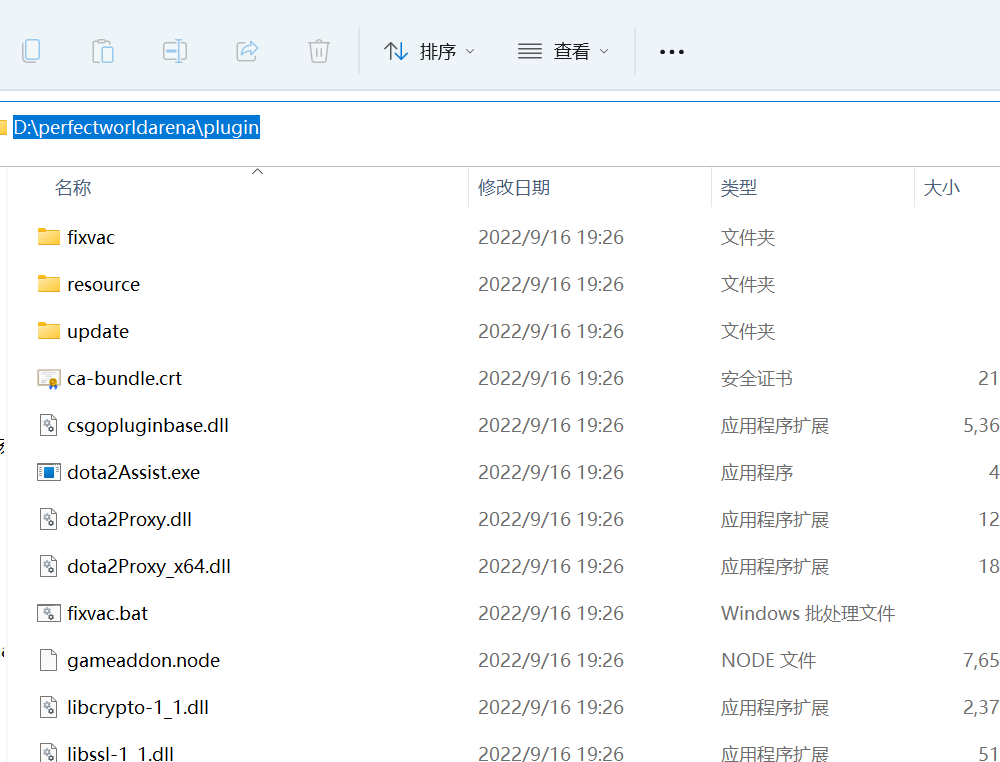Screen dimensions: 1000x762
Task: Select the resource folder name
Action: pos(103,284)
